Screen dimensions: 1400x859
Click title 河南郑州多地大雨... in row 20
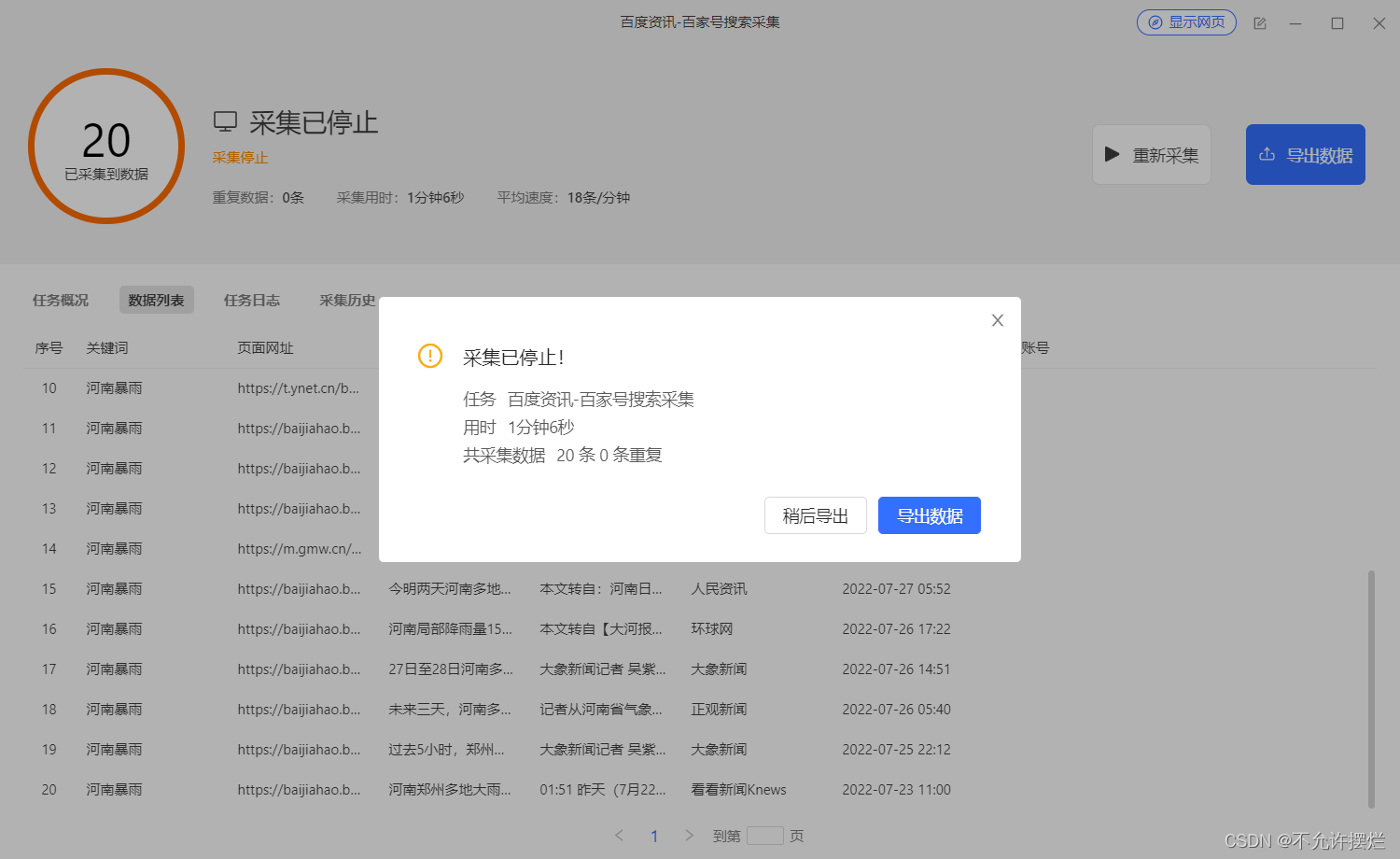pos(450,790)
